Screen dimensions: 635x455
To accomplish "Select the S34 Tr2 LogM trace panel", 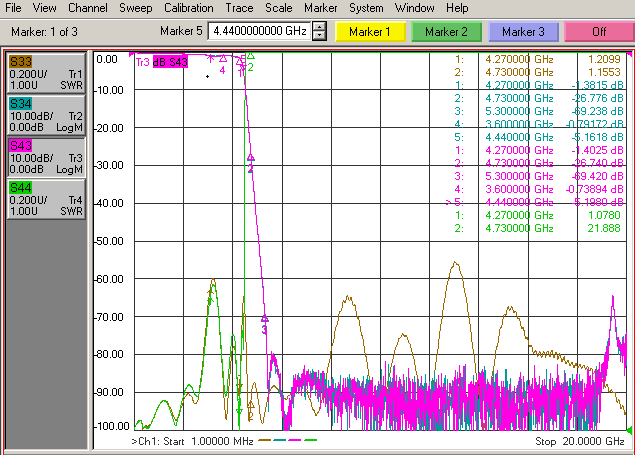I will (46, 115).
